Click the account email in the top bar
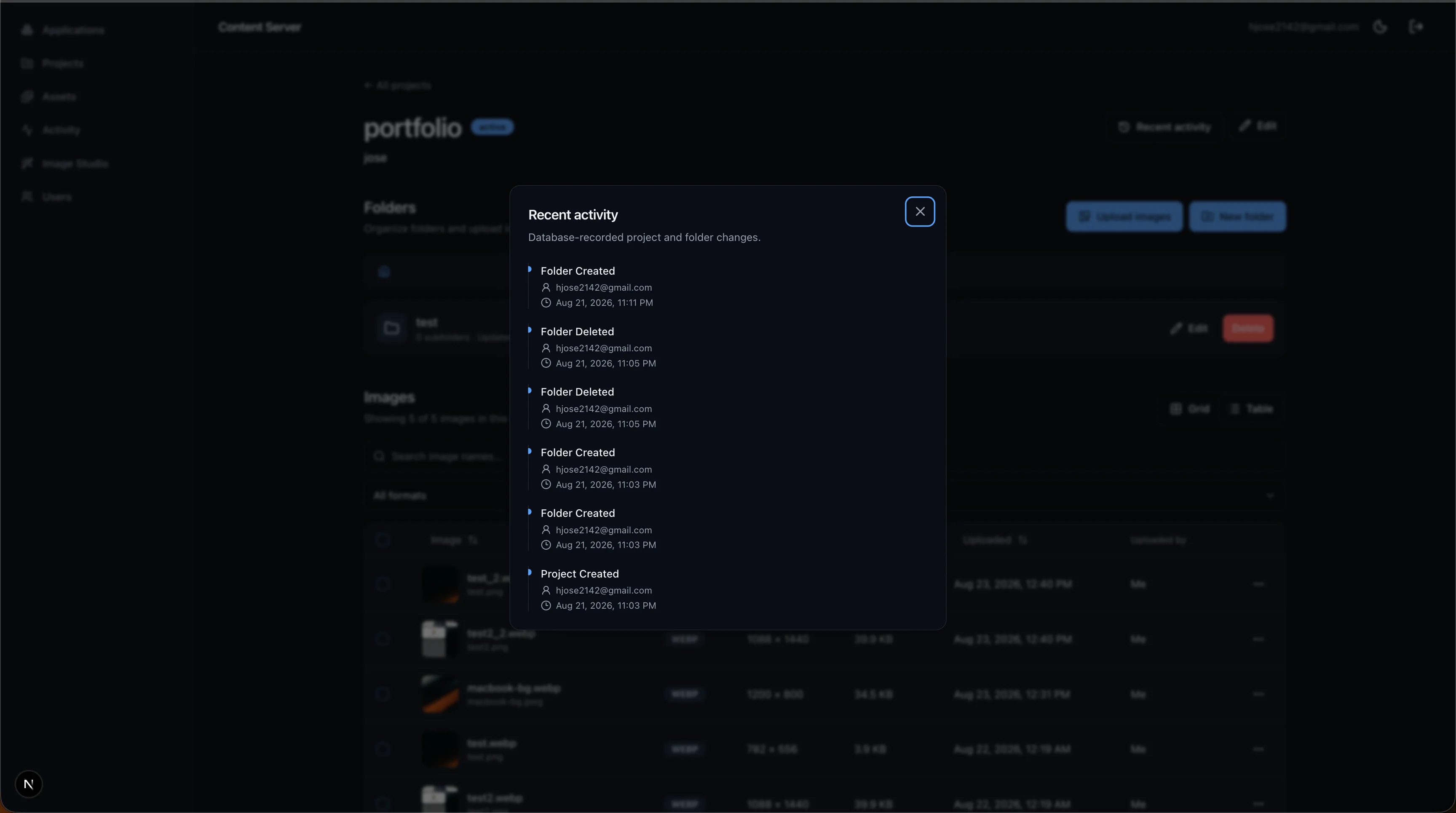The width and height of the screenshot is (1456, 813). [x=1303, y=27]
